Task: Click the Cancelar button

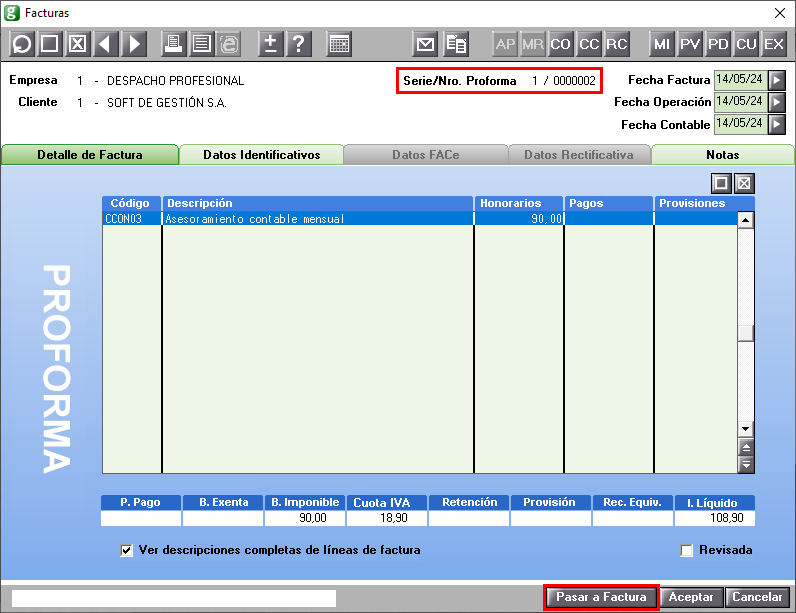Action: (x=757, y=597)
